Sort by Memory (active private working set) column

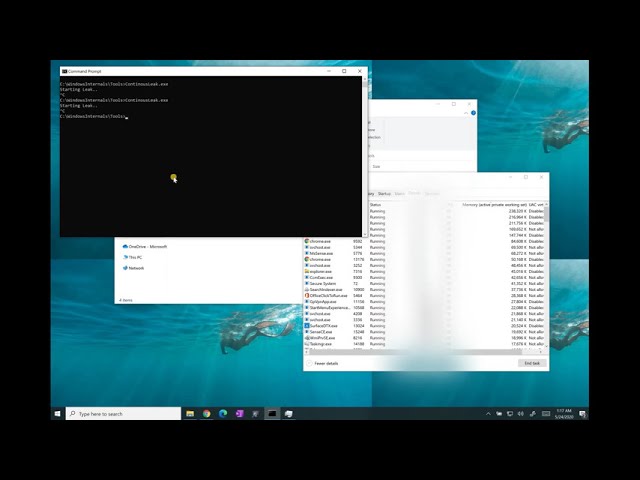(494, 204)
